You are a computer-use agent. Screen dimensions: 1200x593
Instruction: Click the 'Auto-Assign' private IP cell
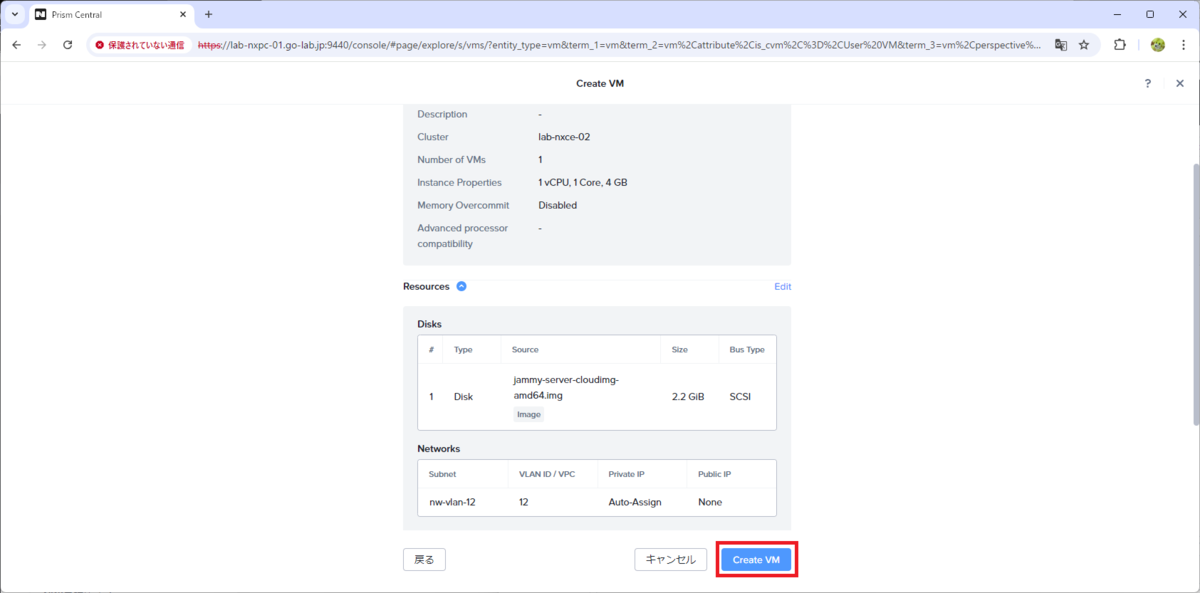(635, 502)
